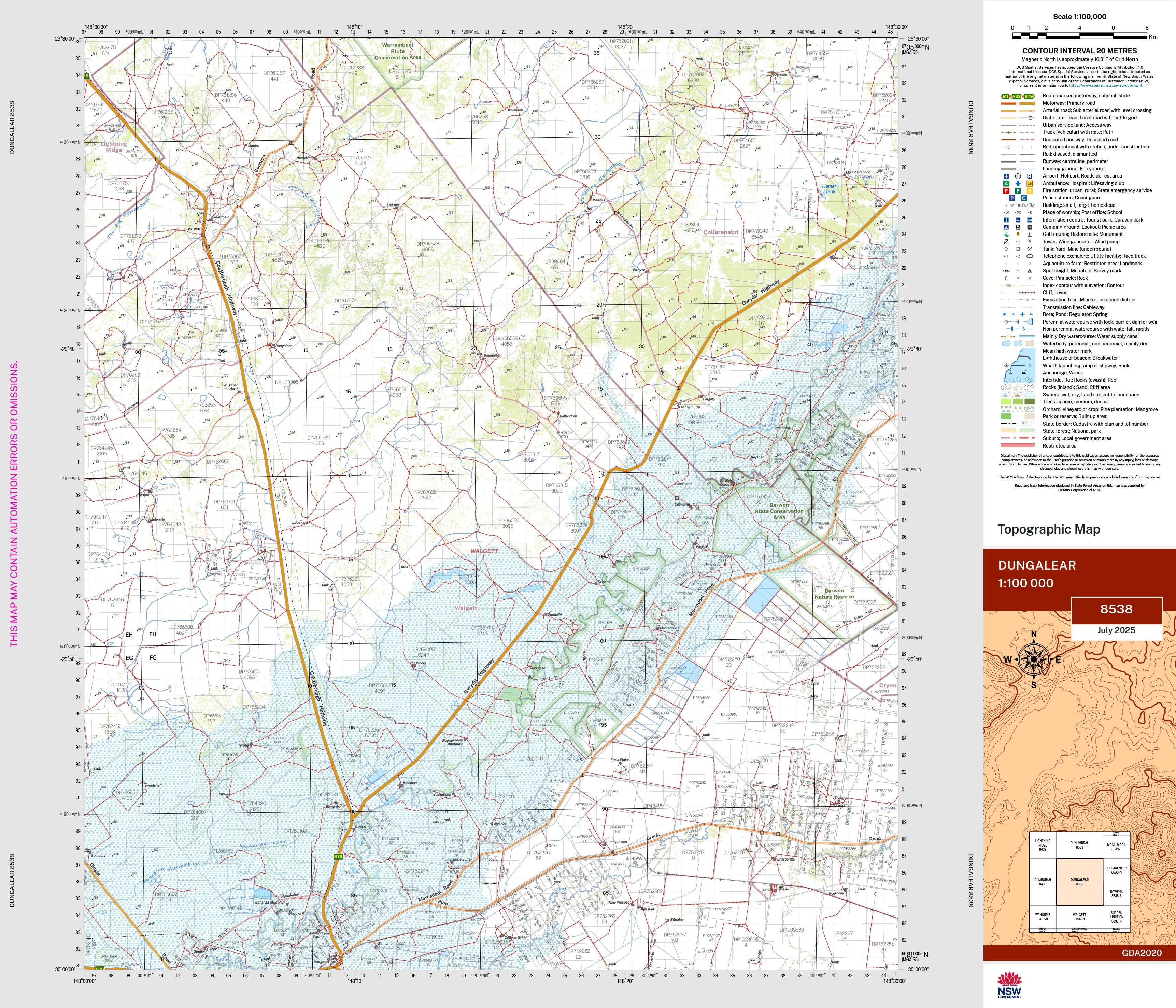Click the B76 route marker on highway
The image size is (1176, 1008).
coord(338,856)
